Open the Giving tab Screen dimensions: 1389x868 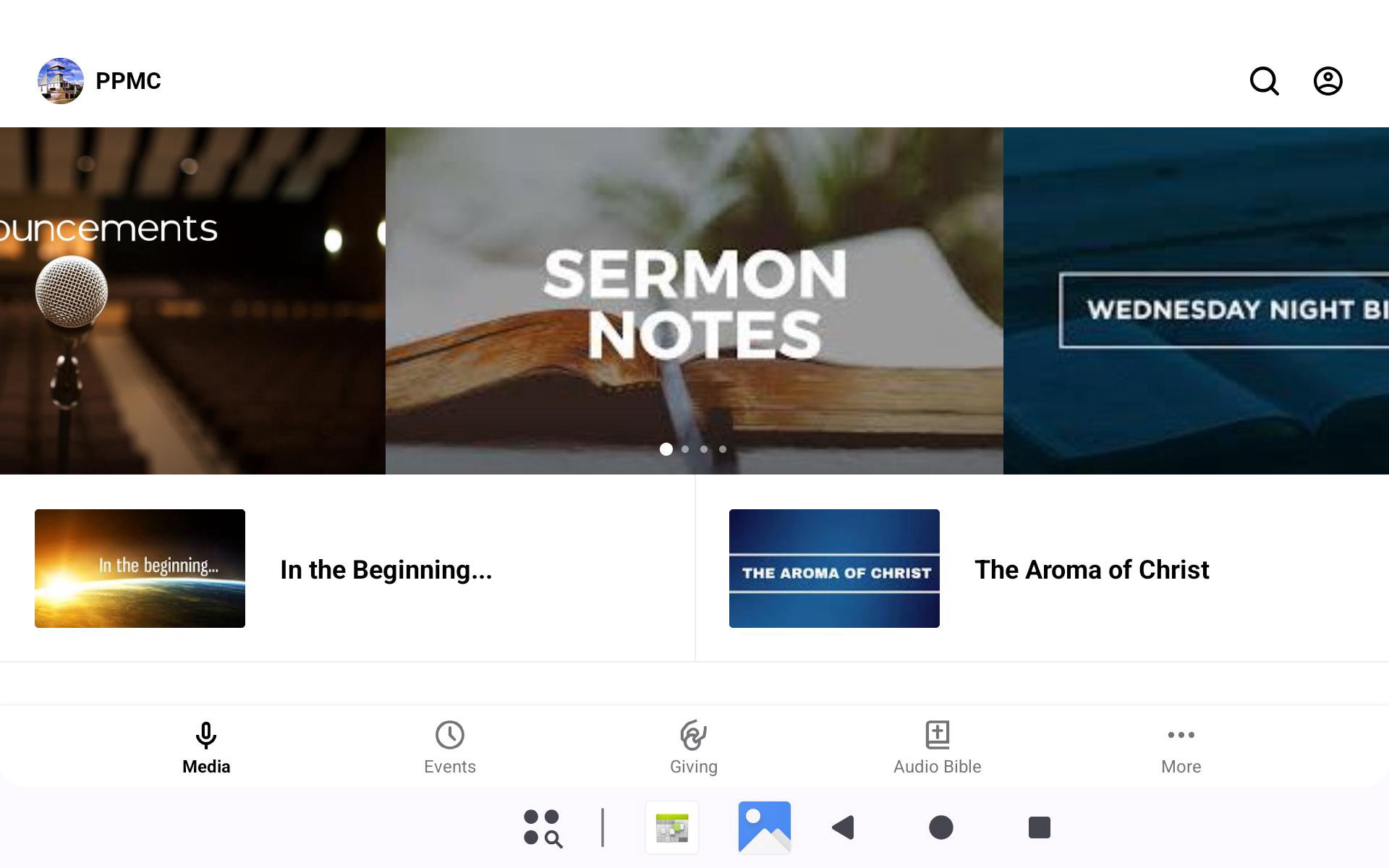[x=693, y=748]
